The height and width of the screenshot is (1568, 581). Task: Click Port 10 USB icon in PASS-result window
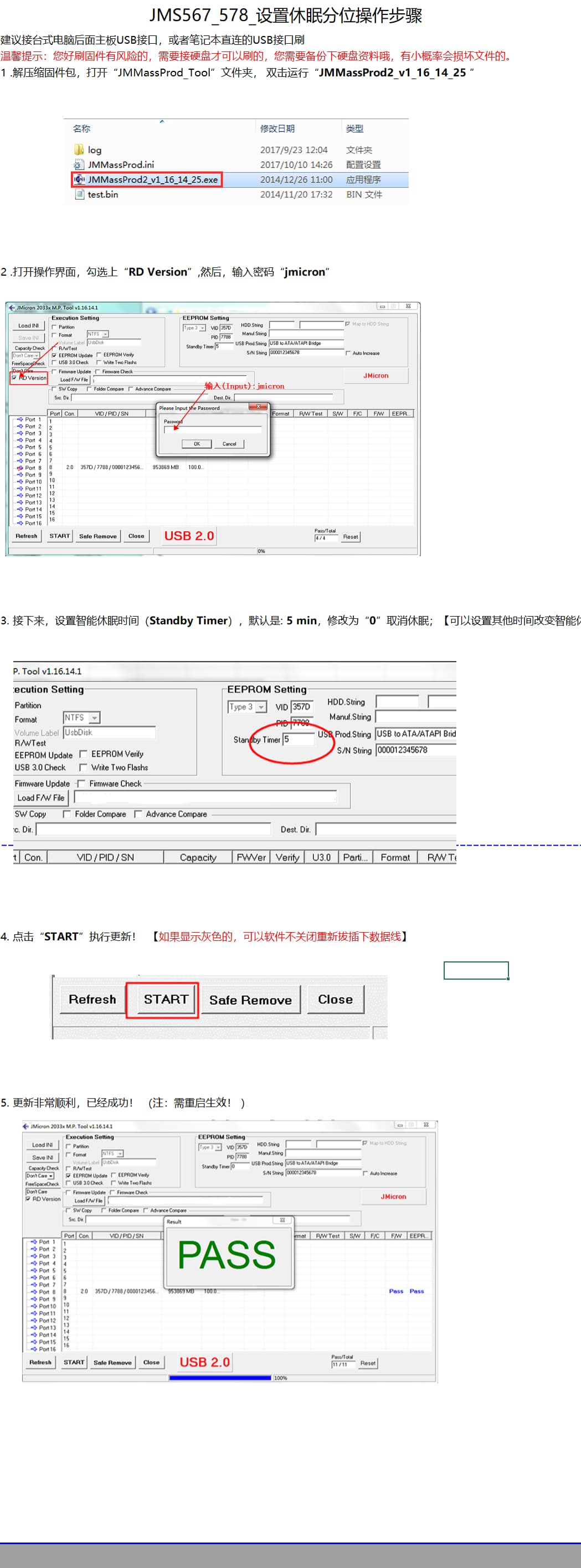[34, 1306]
